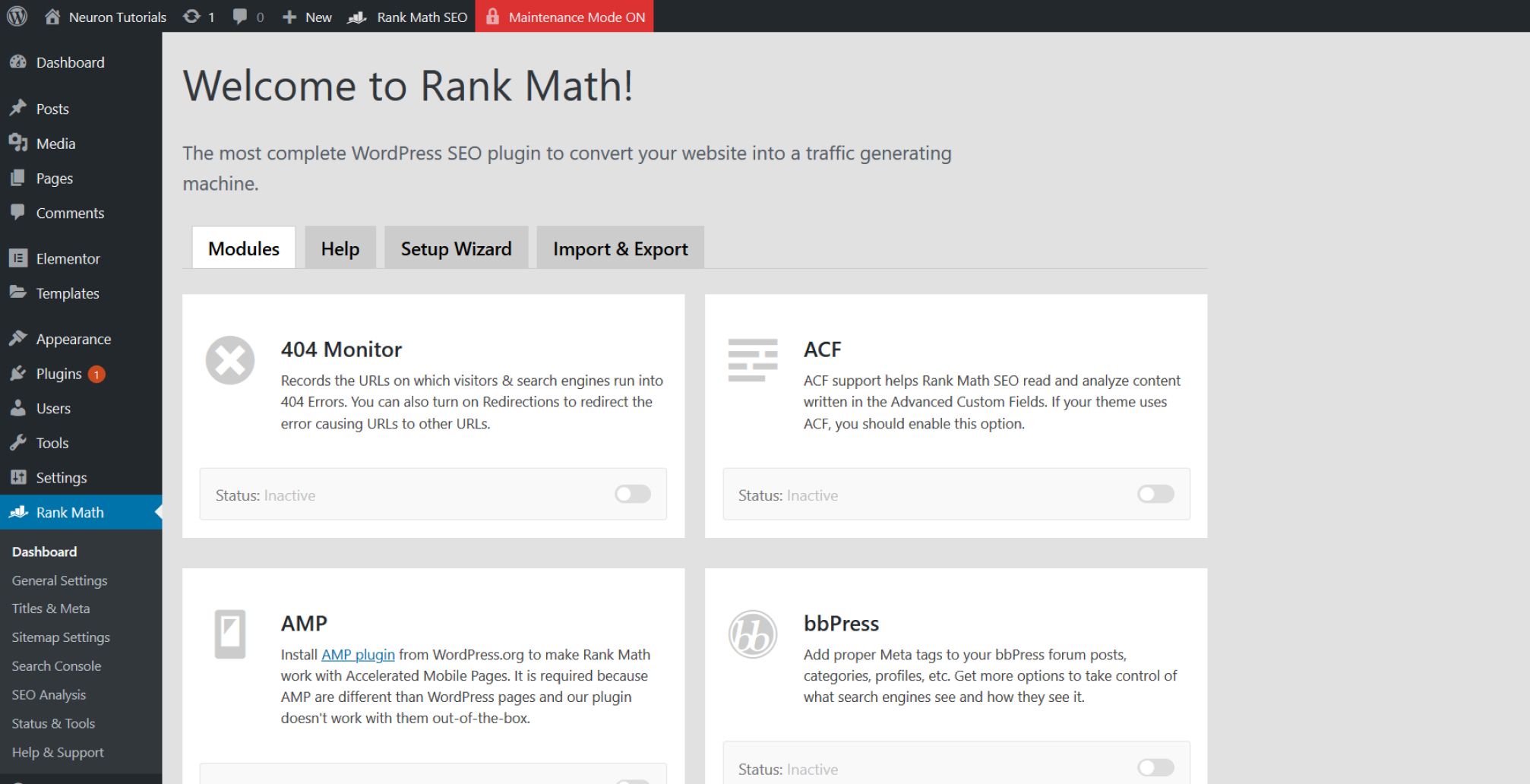
Task: Turn on the bbPress module
Action: pos(1155,768)
